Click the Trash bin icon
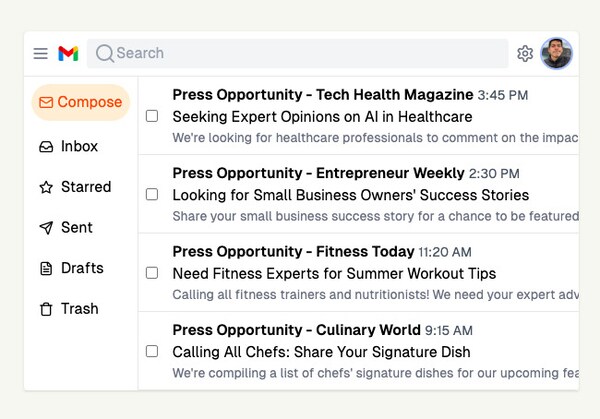Screen dimensions: 600x419 click(x=46, y=309)
